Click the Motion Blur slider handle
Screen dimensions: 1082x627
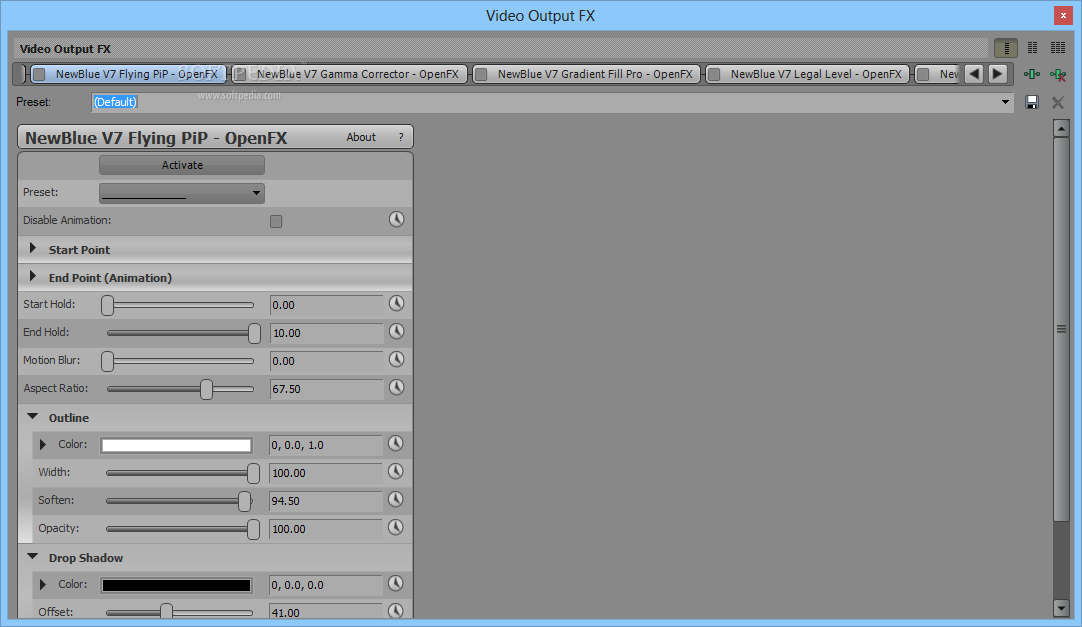click(x=108, y=361)
